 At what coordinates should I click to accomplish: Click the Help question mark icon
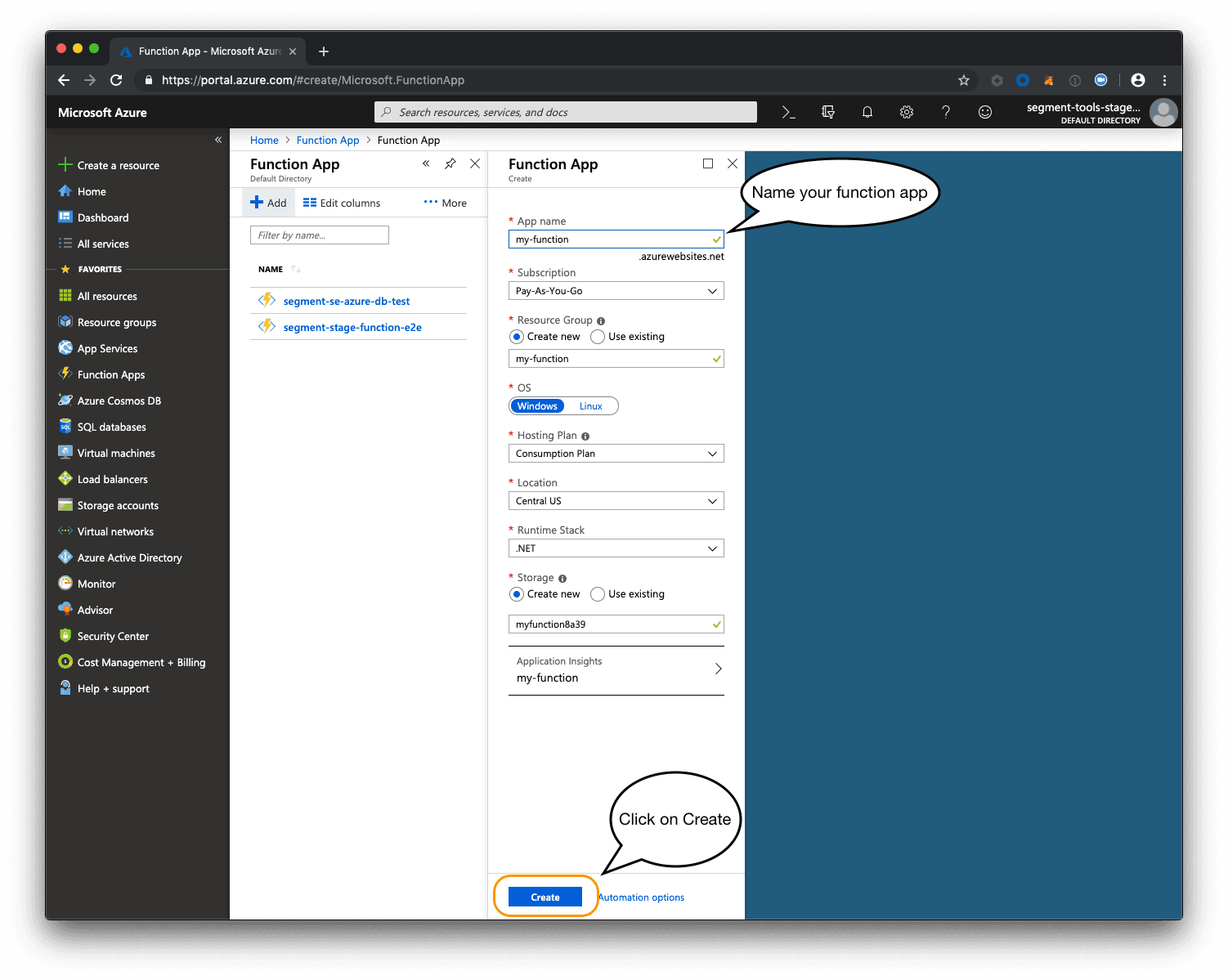pos(945,112)
